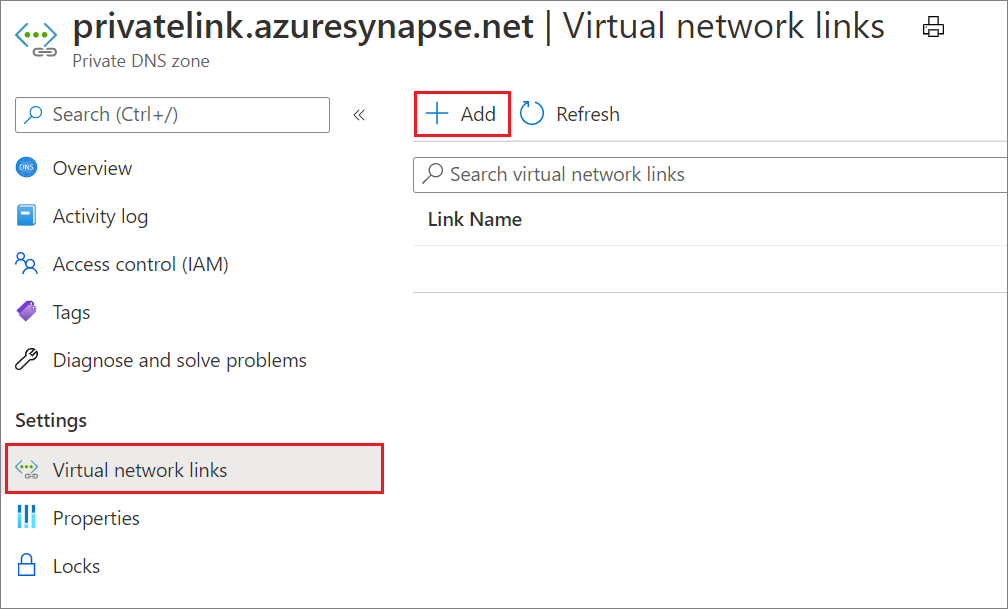The image size is (1008, 609).
Task: Click the Activity log book icon
Action: [x=26, y=215]
